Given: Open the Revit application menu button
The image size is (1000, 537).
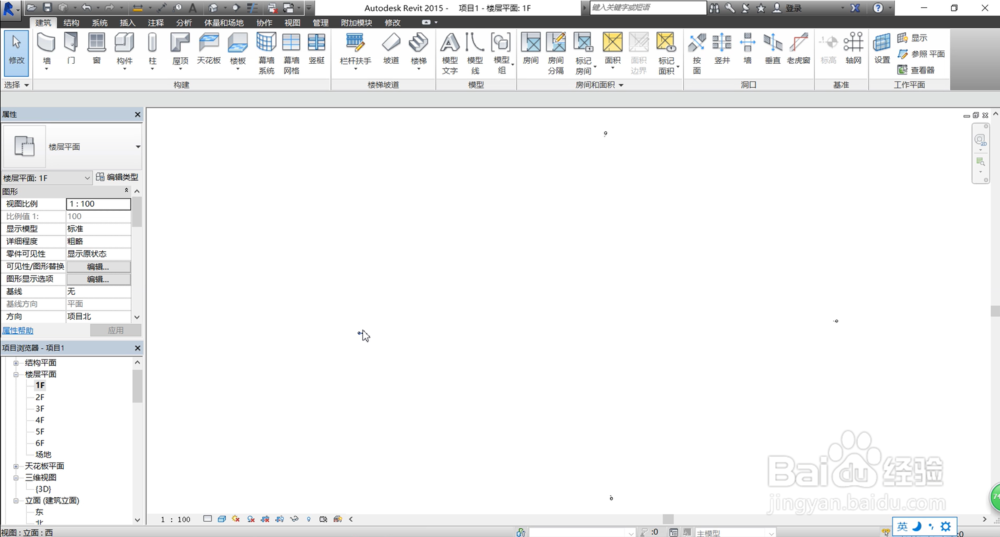Looking at the screenshot, I should tap(10, 9).
